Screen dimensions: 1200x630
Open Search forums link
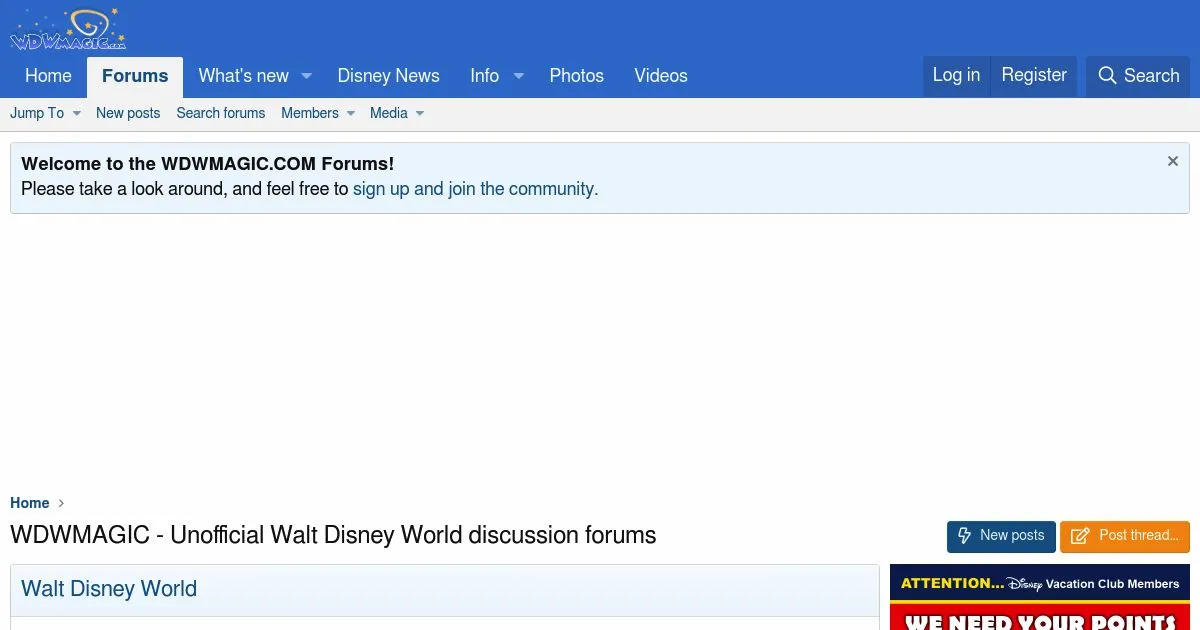(221, 113)
